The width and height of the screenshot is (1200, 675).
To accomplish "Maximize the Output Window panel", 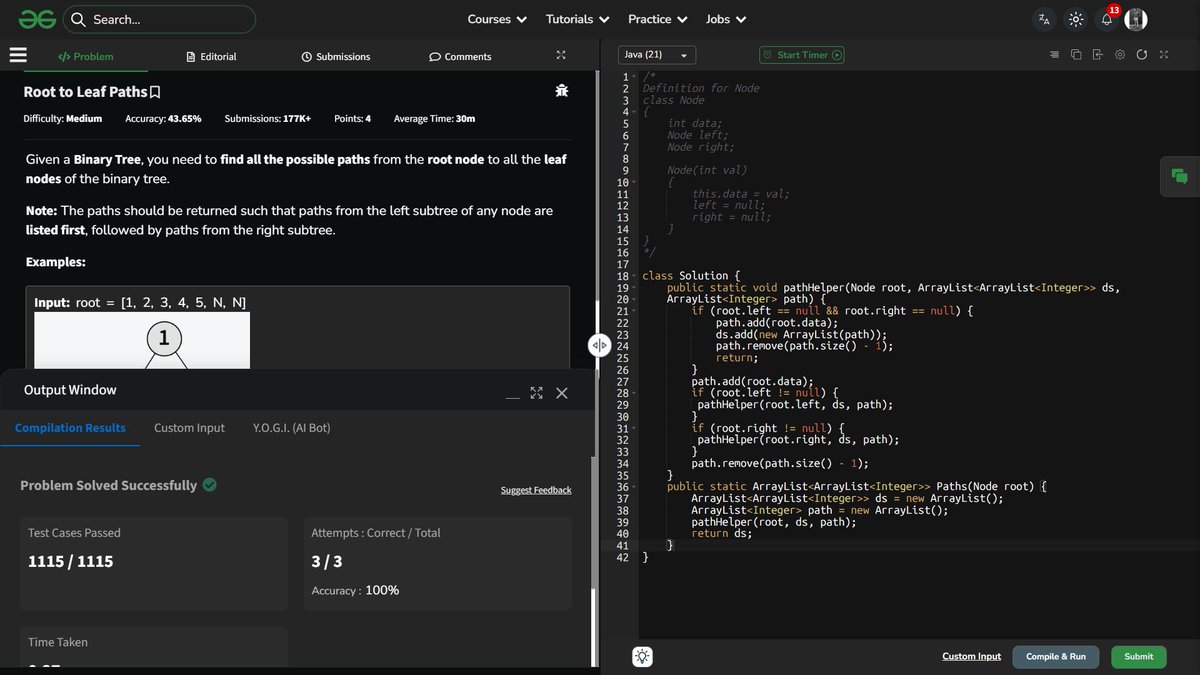I will pyautogui.click(x=537, y=393).
